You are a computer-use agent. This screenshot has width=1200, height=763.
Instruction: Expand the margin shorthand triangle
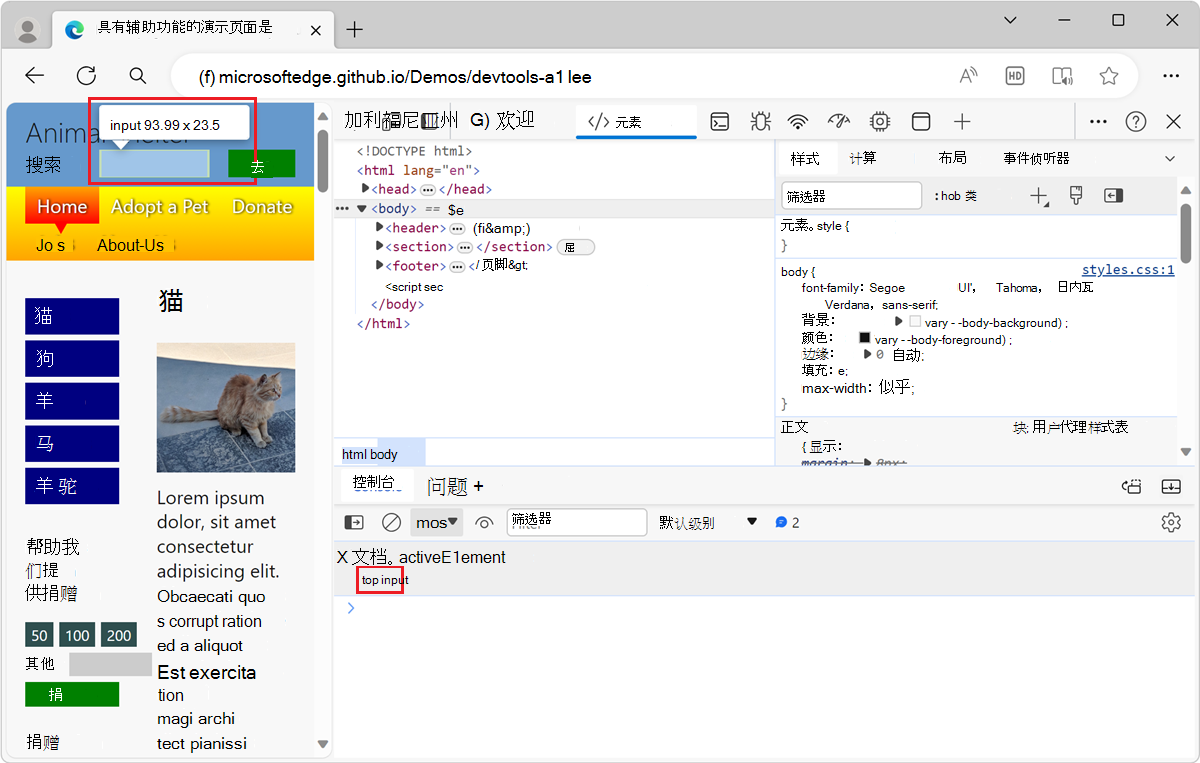868,354
